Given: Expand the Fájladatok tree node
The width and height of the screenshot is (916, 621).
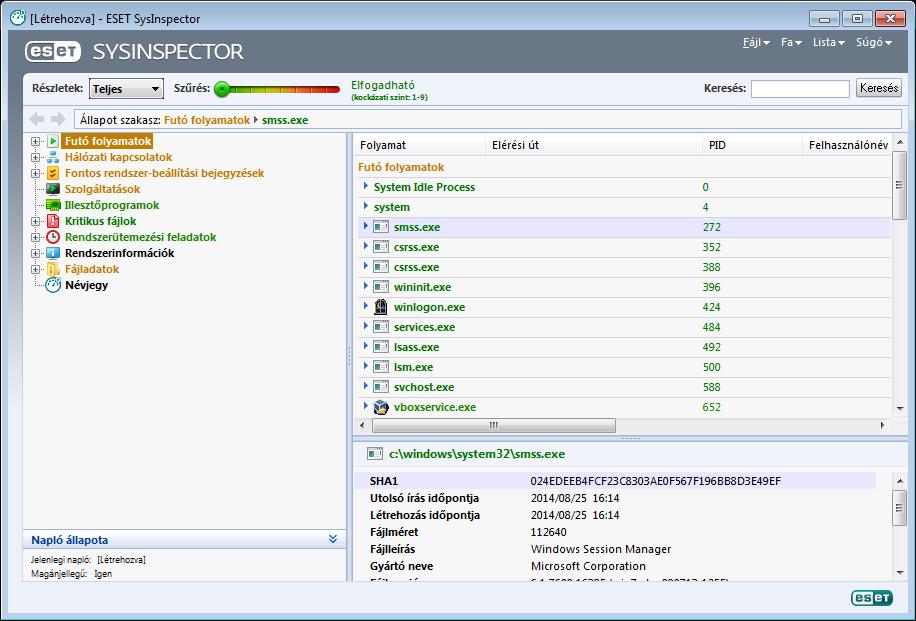Looking at the screenshot, I should tap(36, 269).
